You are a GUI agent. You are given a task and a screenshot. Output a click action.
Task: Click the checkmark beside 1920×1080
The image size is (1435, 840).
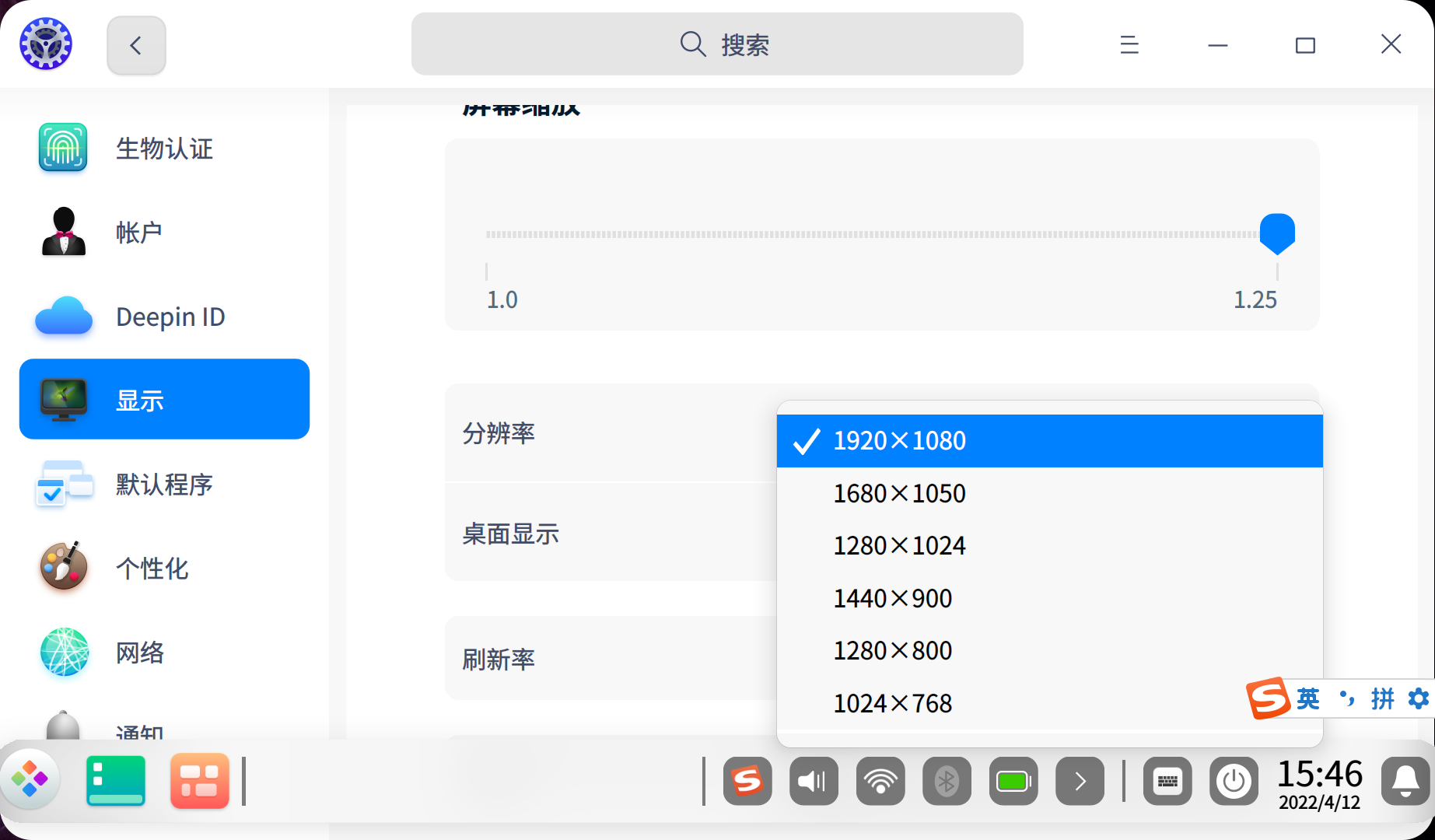point(805,440)
